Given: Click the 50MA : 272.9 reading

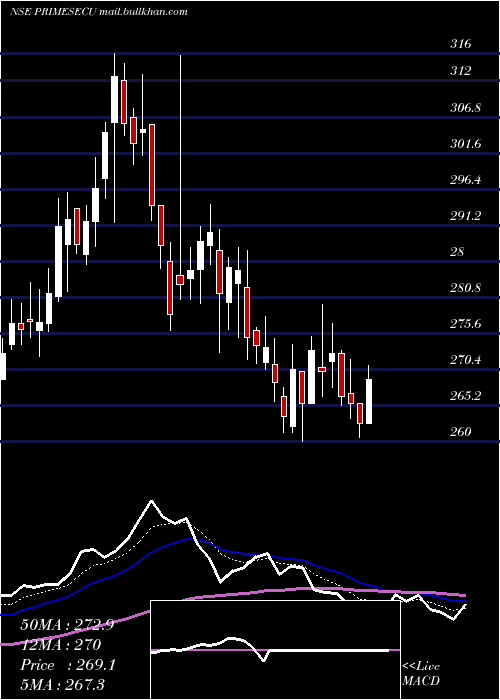Looking at the screenshot, I should [x=67, y=625].
